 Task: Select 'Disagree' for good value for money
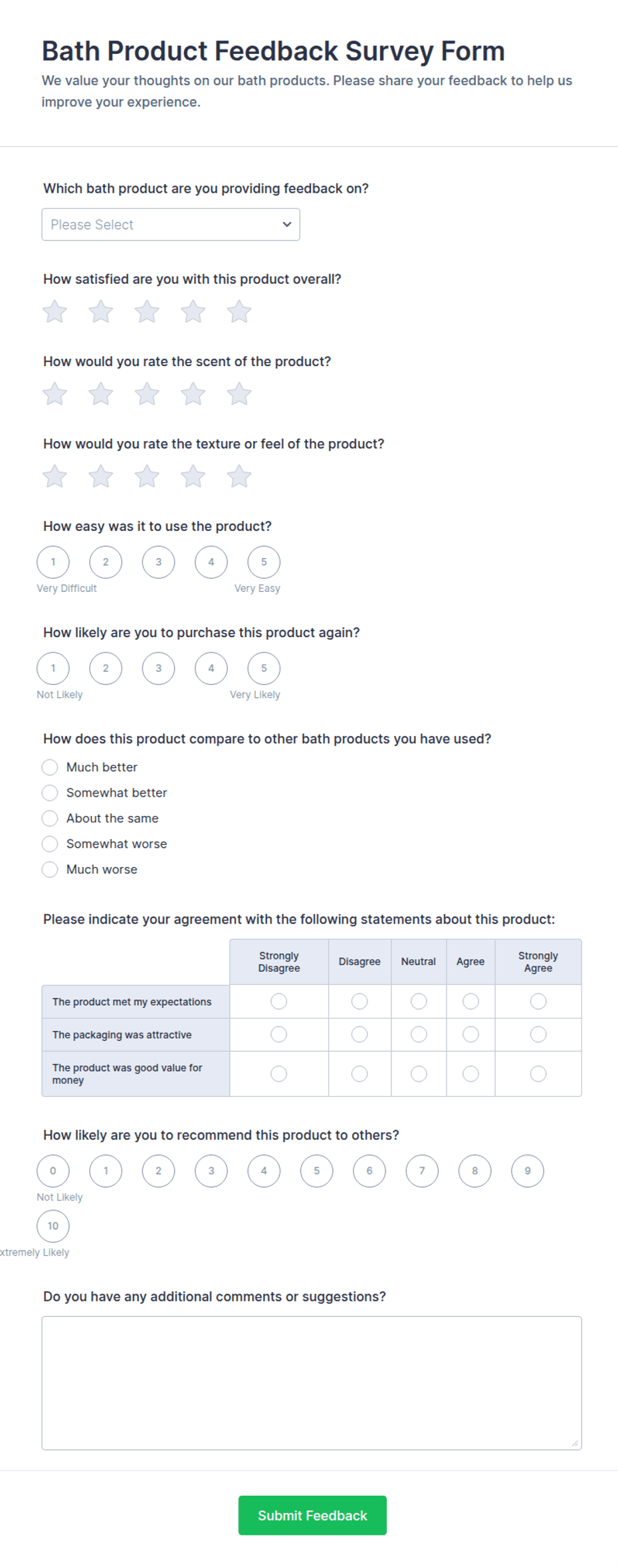pyautogui.click(x=360, y=1074)
